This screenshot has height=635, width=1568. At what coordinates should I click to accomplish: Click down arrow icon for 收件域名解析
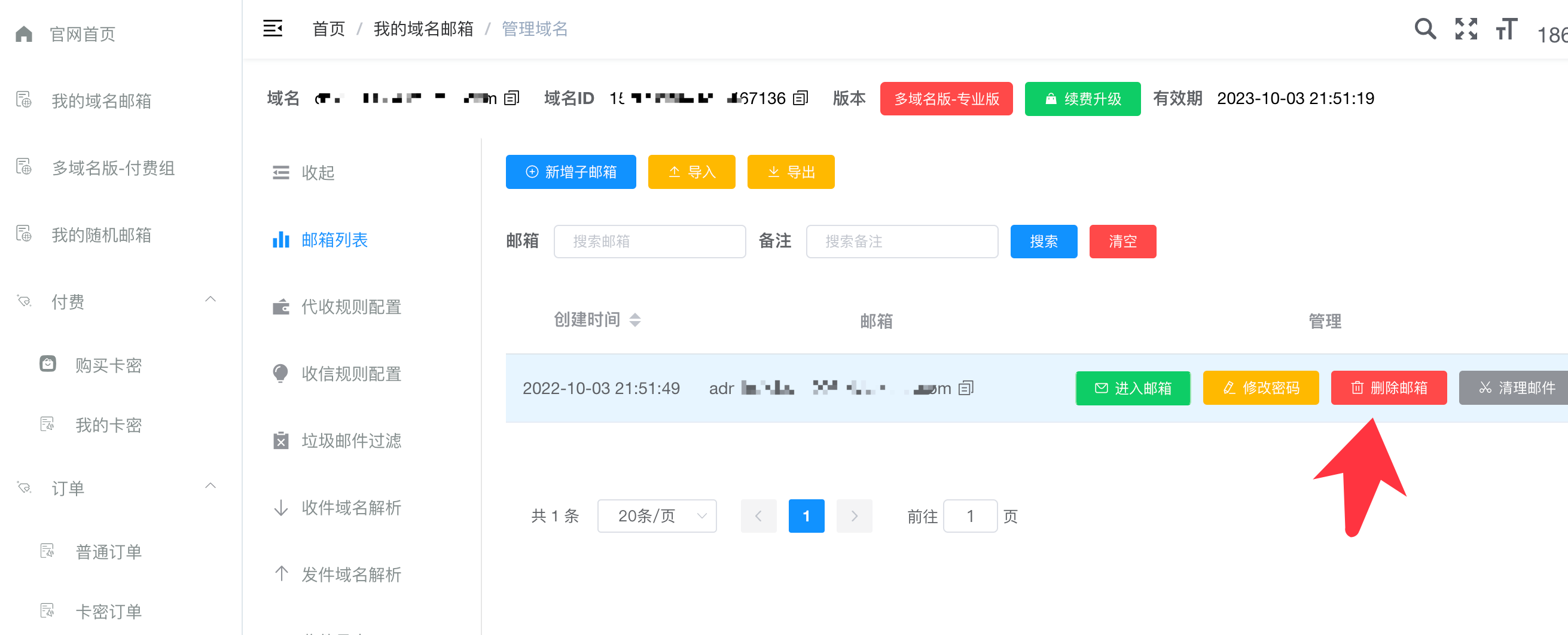(280, 507)
